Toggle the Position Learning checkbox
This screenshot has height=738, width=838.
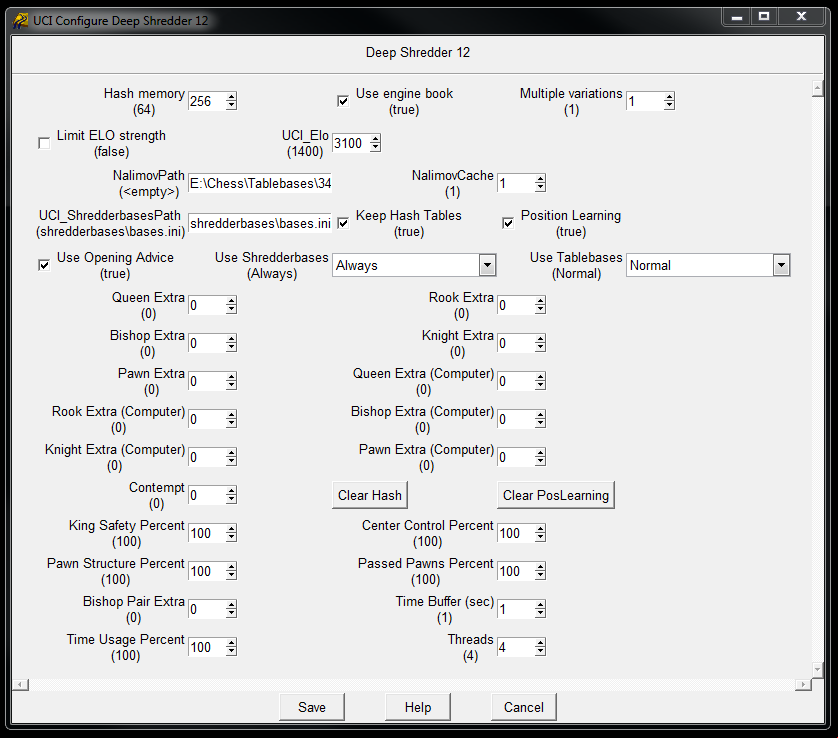[x=508, y=223]
